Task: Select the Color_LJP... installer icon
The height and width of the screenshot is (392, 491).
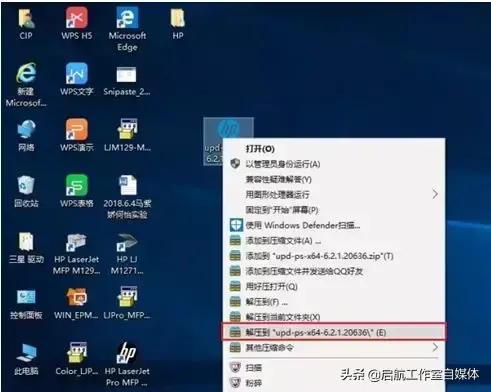Action: point(77,359)
